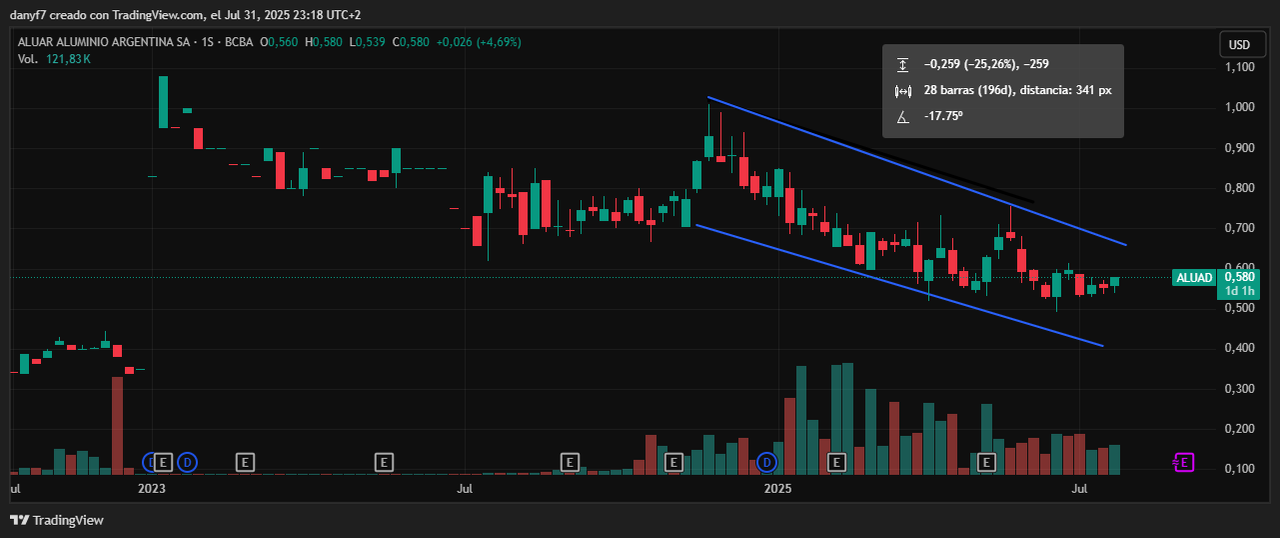Click the high value H0,580
1280x538 pixels.
tap(324, 42)
